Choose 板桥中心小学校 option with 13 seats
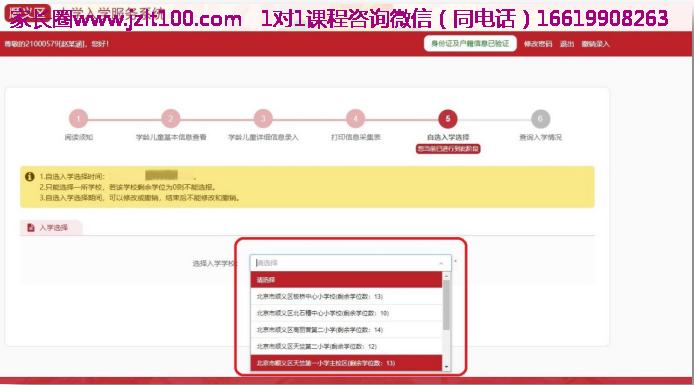 [346, 296]
